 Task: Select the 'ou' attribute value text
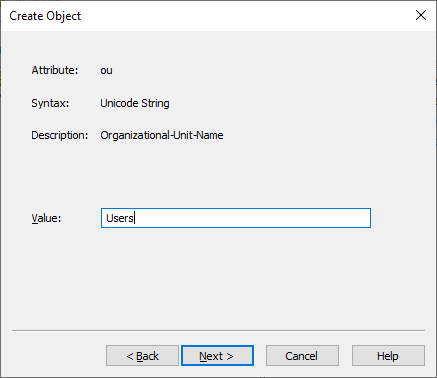[106, 71]
